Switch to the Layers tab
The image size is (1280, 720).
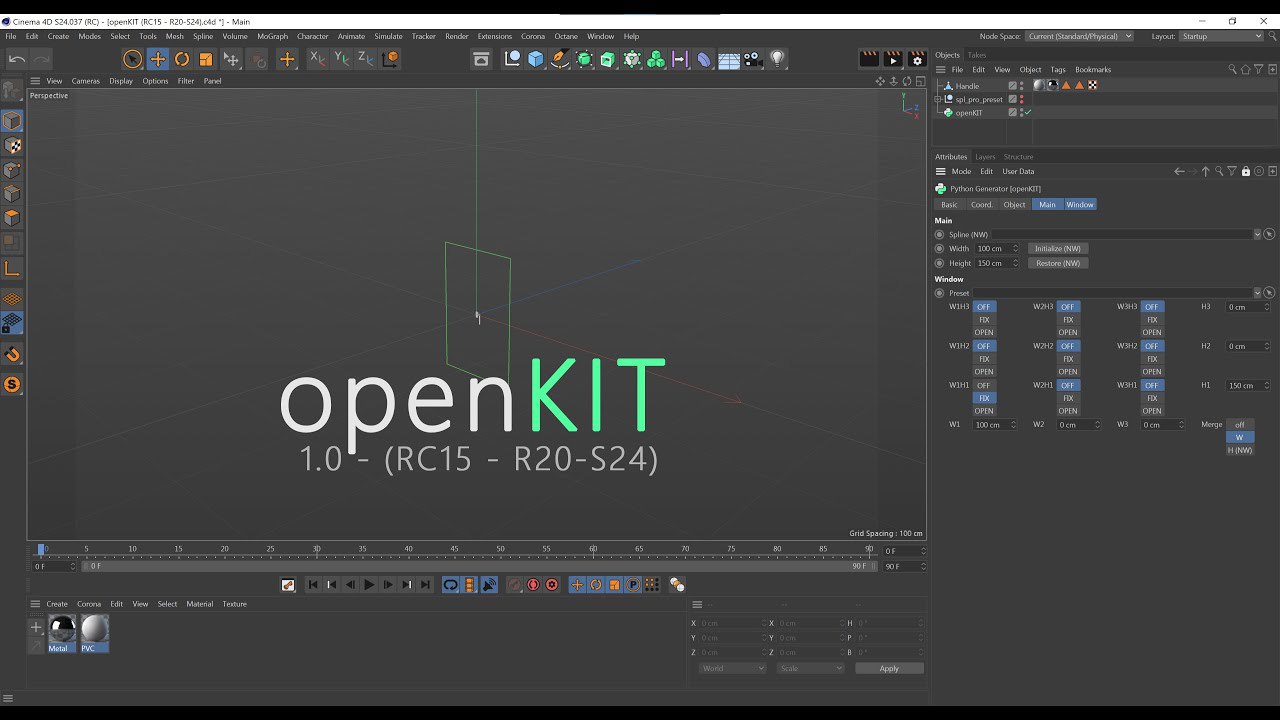985,157
